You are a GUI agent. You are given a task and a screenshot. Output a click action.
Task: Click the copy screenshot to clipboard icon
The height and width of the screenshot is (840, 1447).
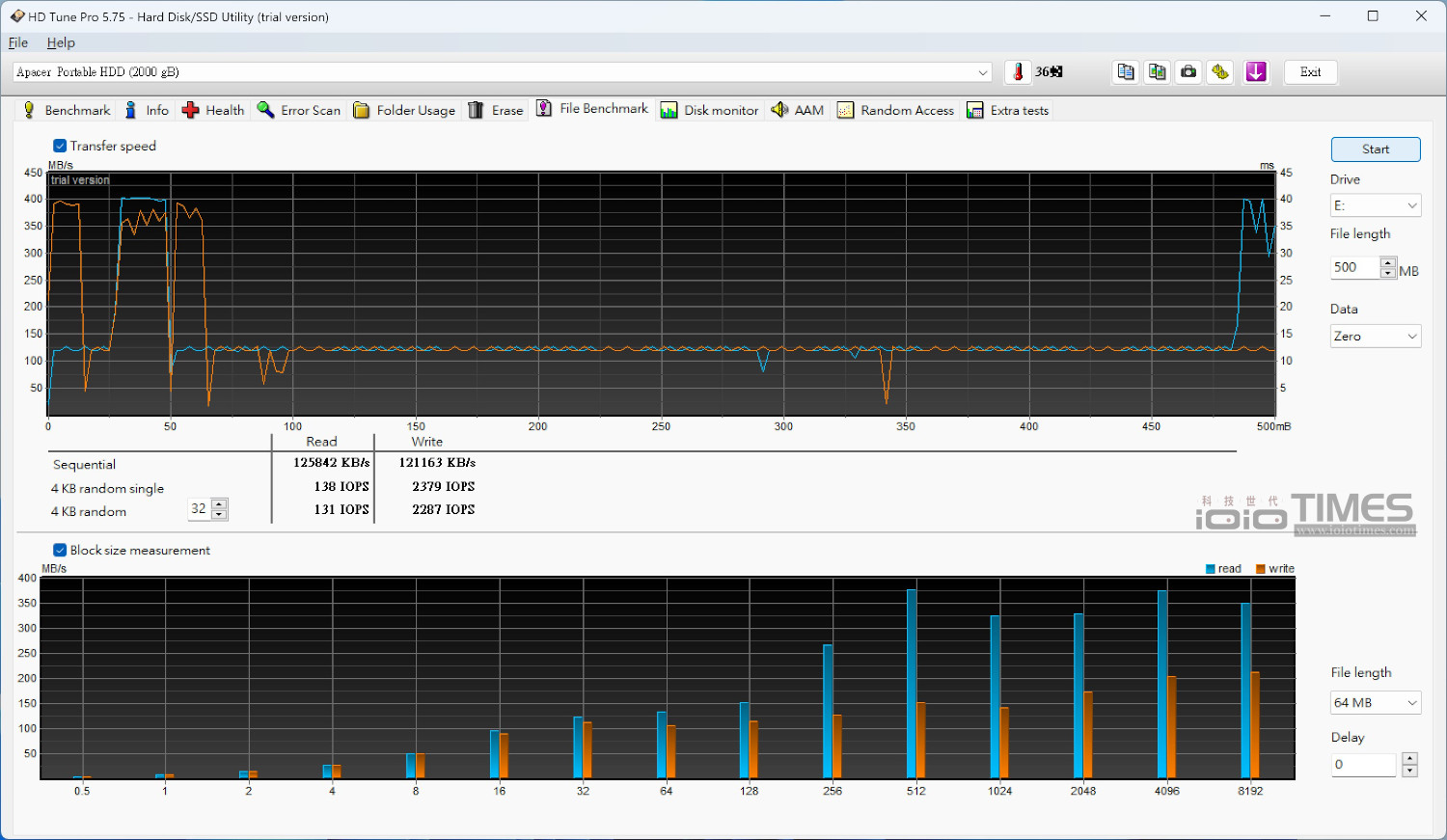click(1158, 72)
